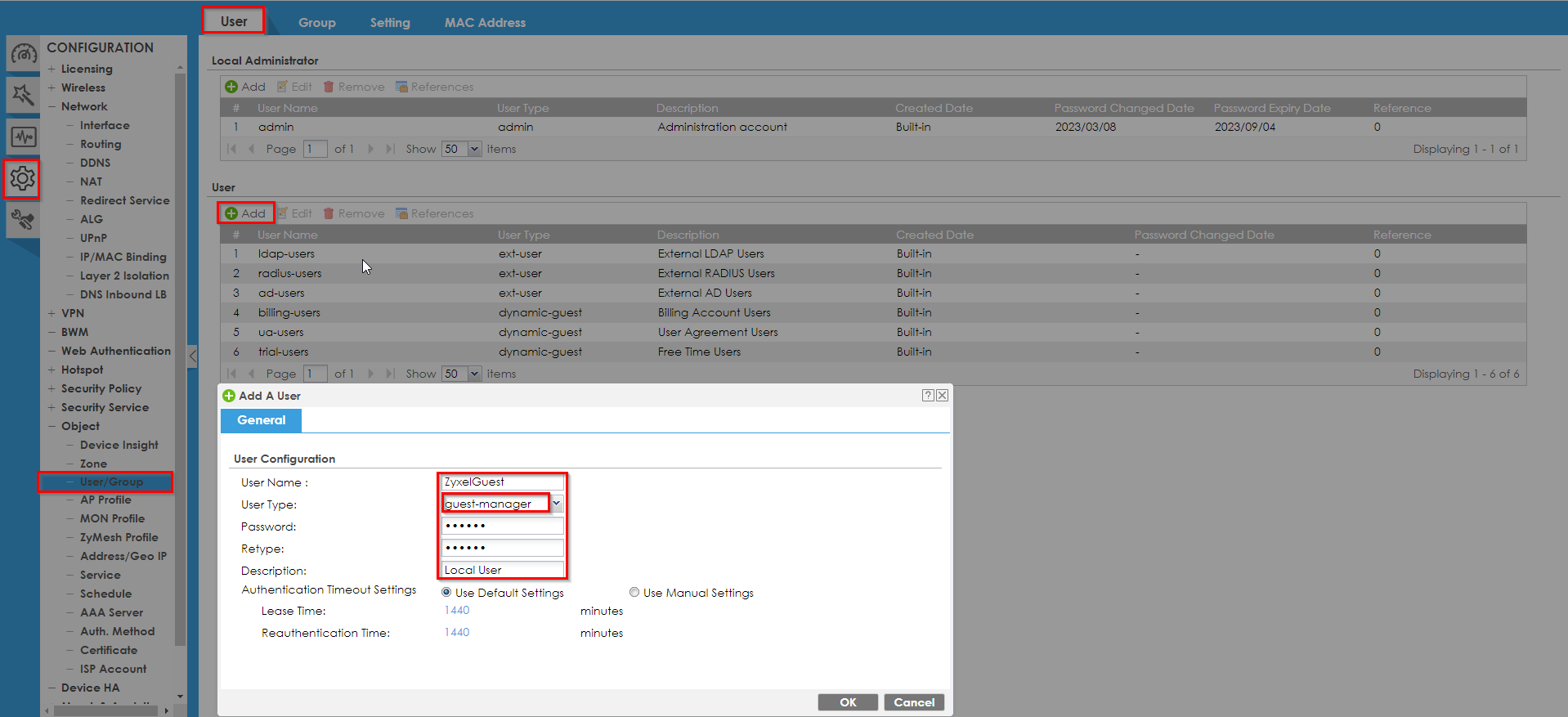Viewport: 1568px width, 717px height.
Task: Switch to the Group tab
Action: 316,23
